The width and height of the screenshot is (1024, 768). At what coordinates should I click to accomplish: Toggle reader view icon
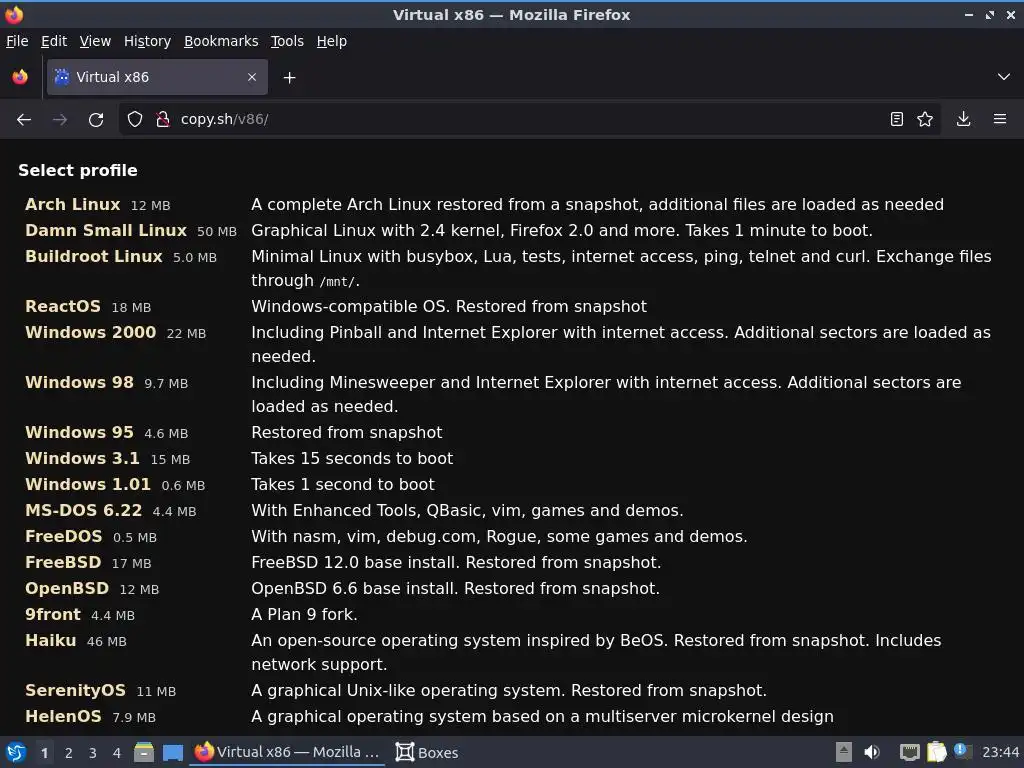click(897, 120)
